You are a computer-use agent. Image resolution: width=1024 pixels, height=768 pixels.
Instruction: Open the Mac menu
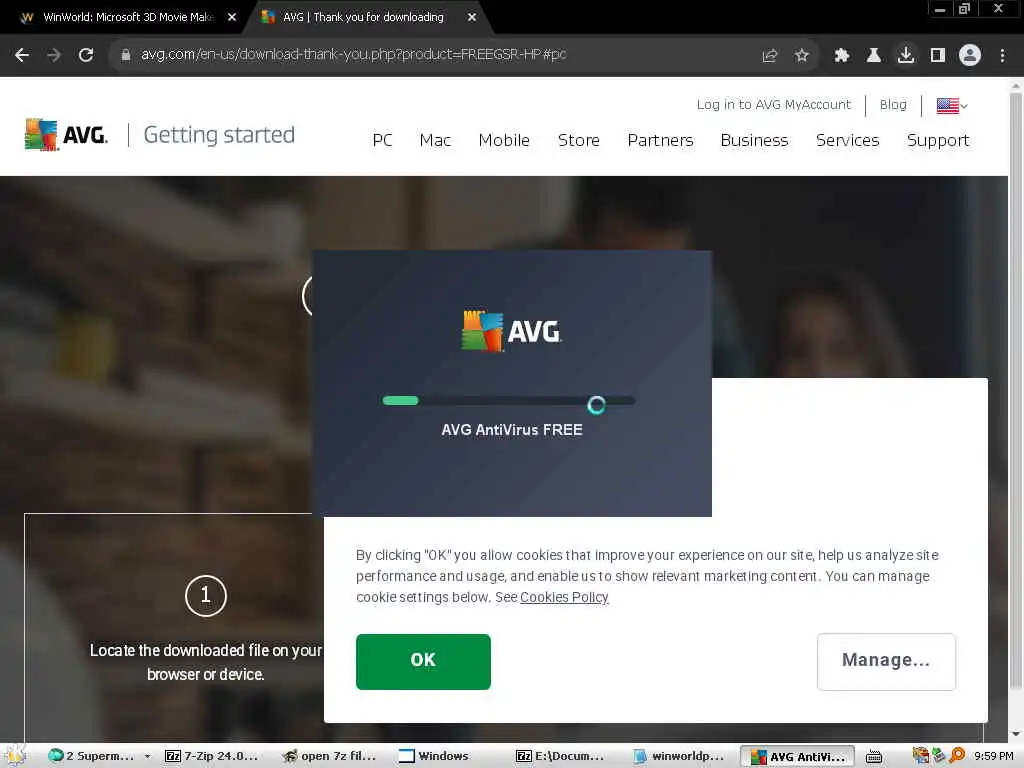[x=435, y=140]
